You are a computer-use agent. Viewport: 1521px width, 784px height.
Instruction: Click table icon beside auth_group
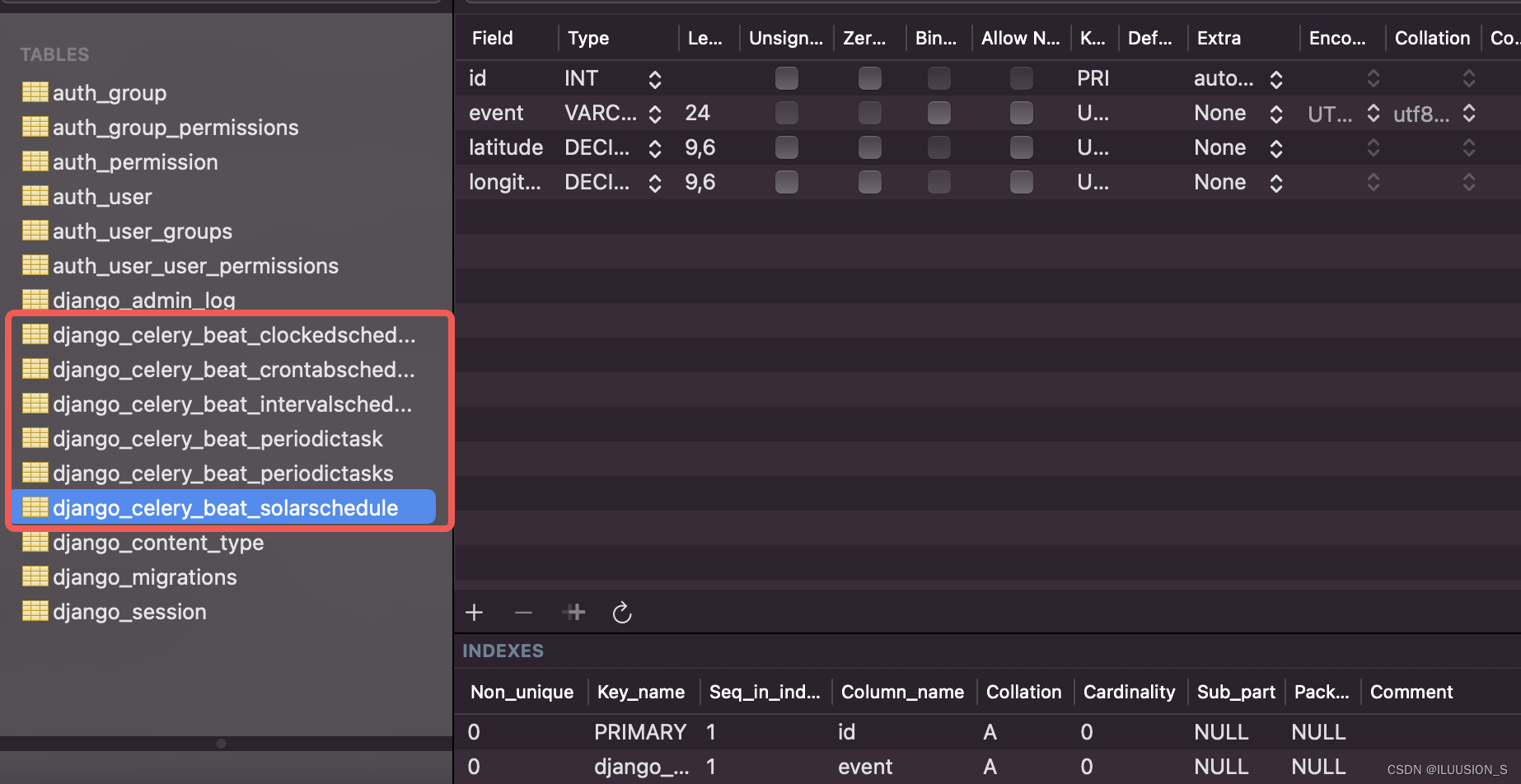pos(35,92)
